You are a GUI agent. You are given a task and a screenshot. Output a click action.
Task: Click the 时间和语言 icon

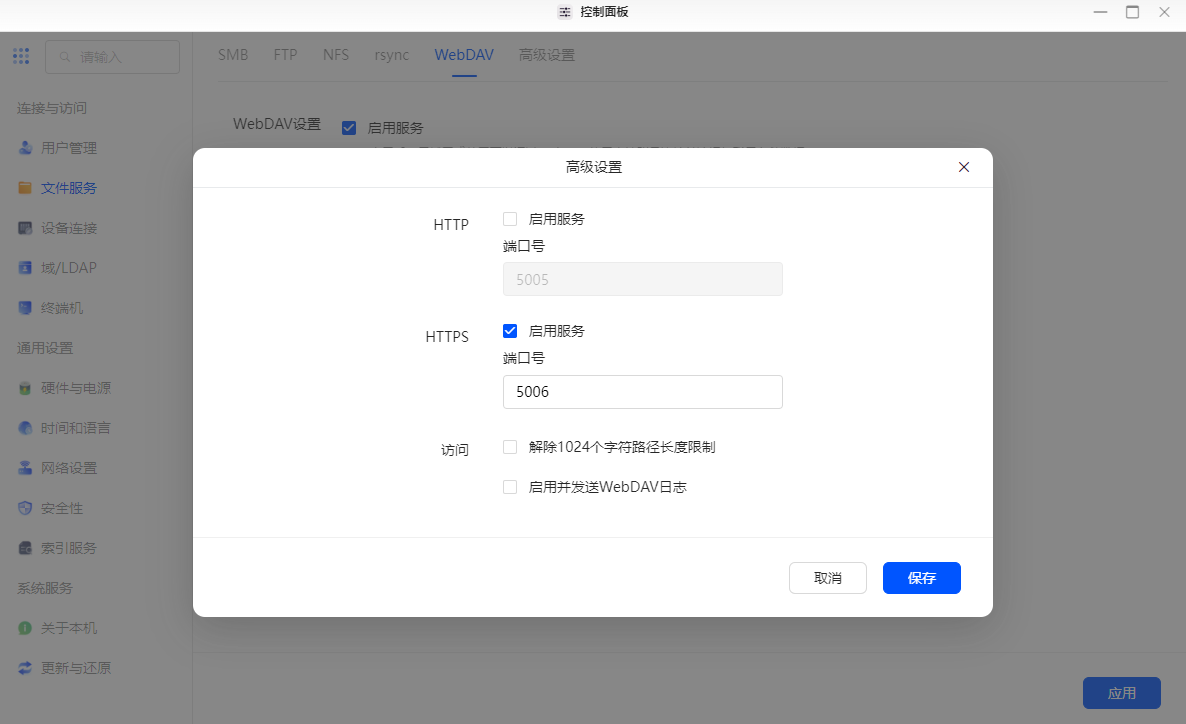click(x=25, y=428)
